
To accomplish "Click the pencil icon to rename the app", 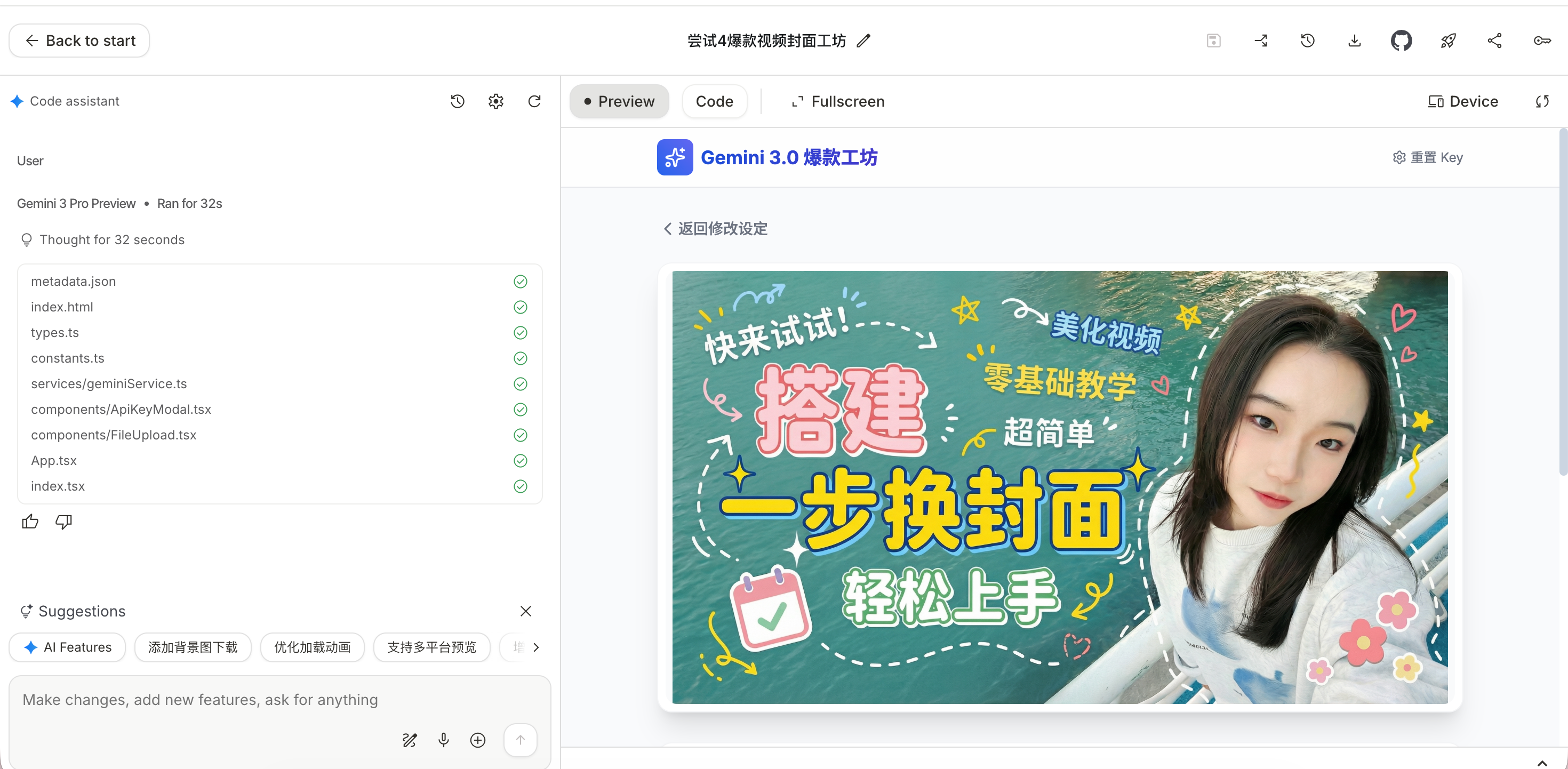I will [x=863, y=41].
